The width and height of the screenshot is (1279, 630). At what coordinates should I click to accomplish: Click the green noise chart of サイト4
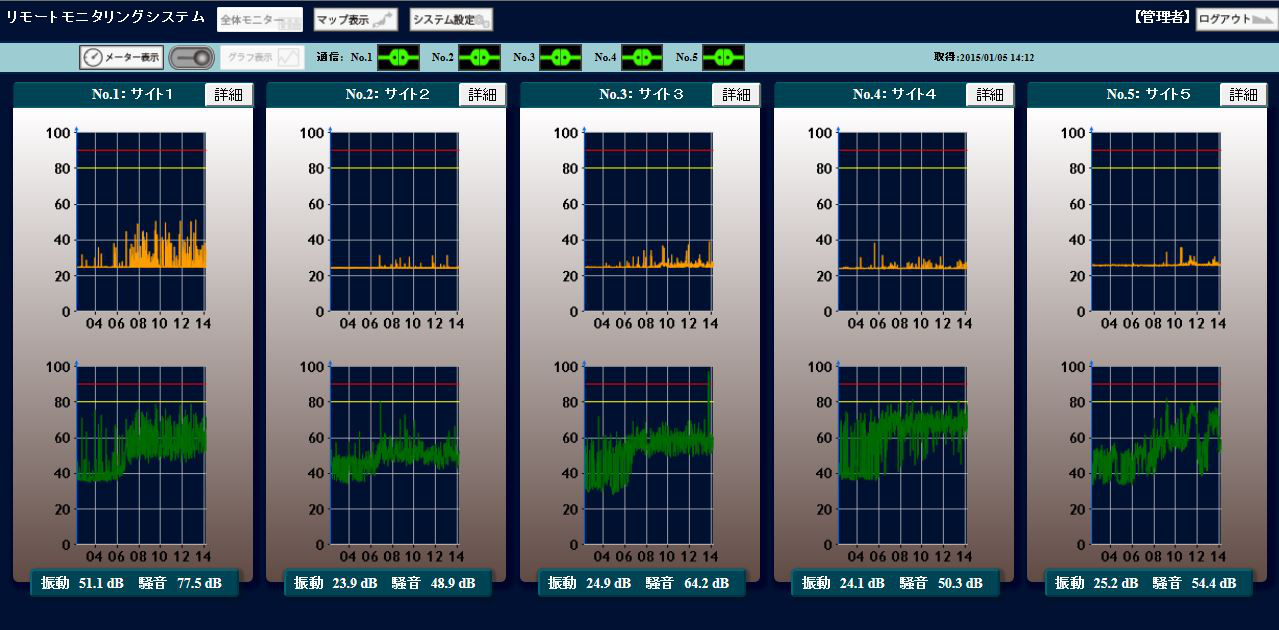pos(903,456)
